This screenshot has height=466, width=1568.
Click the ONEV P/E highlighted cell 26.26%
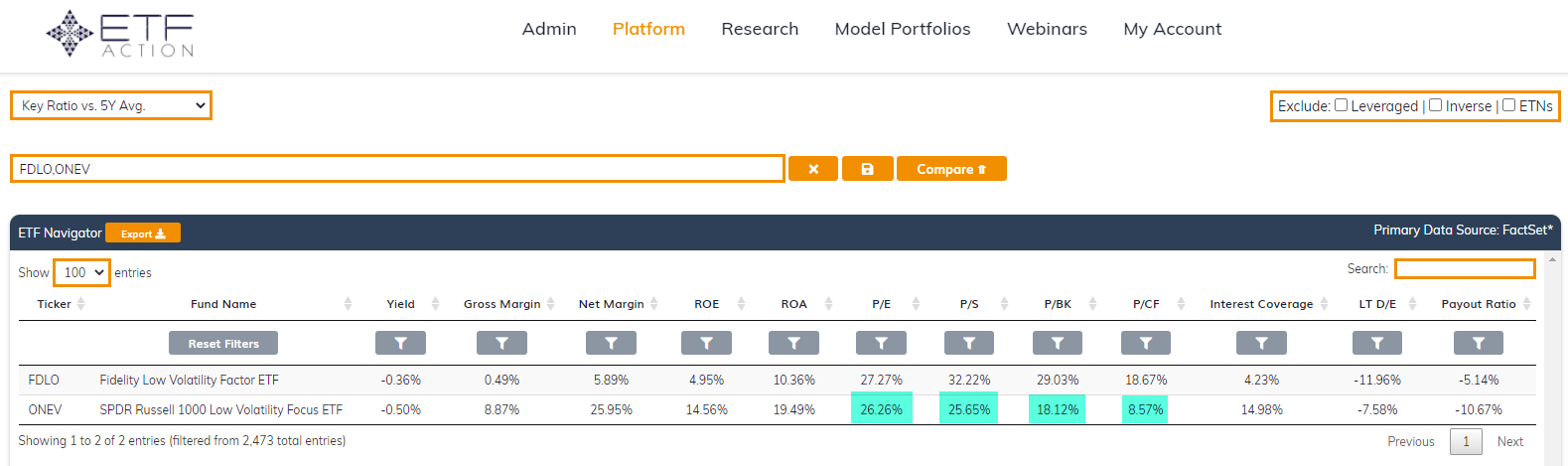[x=881, y=409]
